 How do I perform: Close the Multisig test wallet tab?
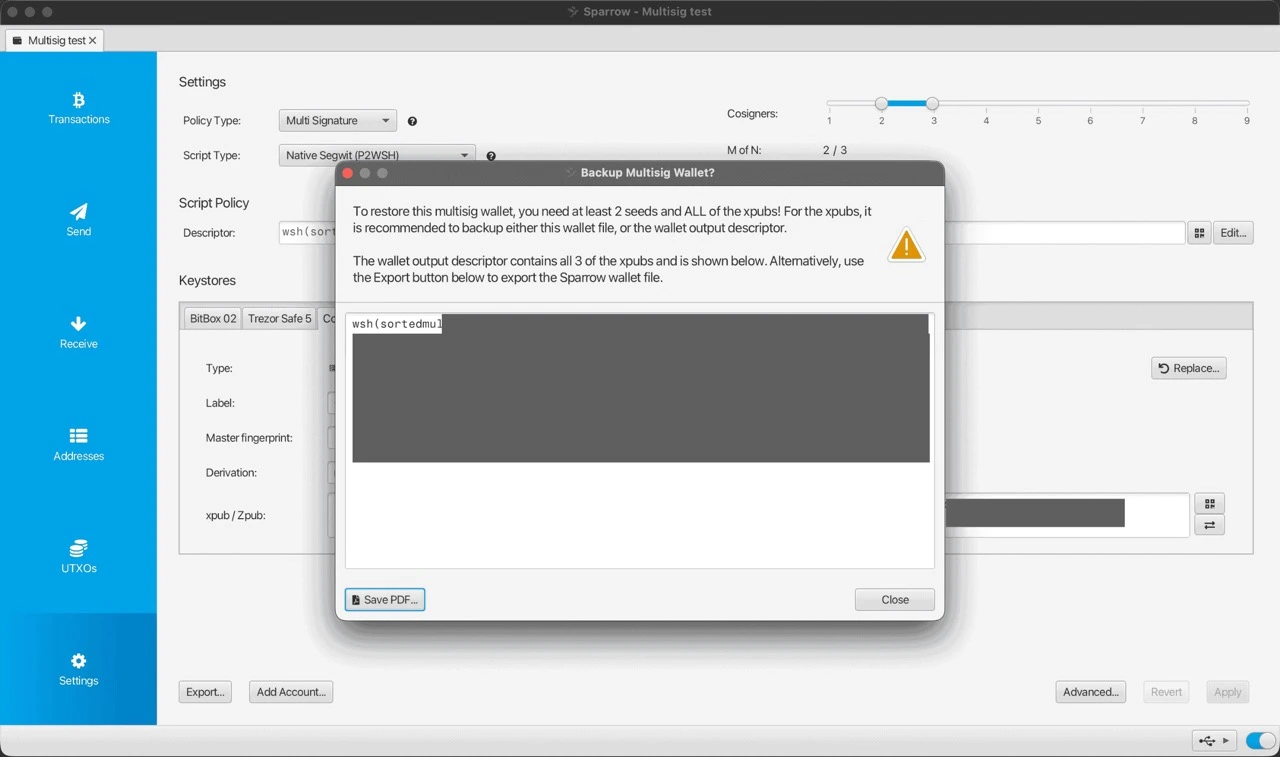tap(93, 40)
